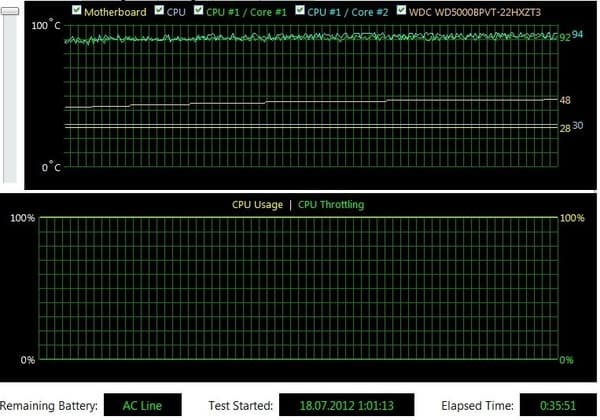Click the right-side 0% throttling axis label

[565, 360]
